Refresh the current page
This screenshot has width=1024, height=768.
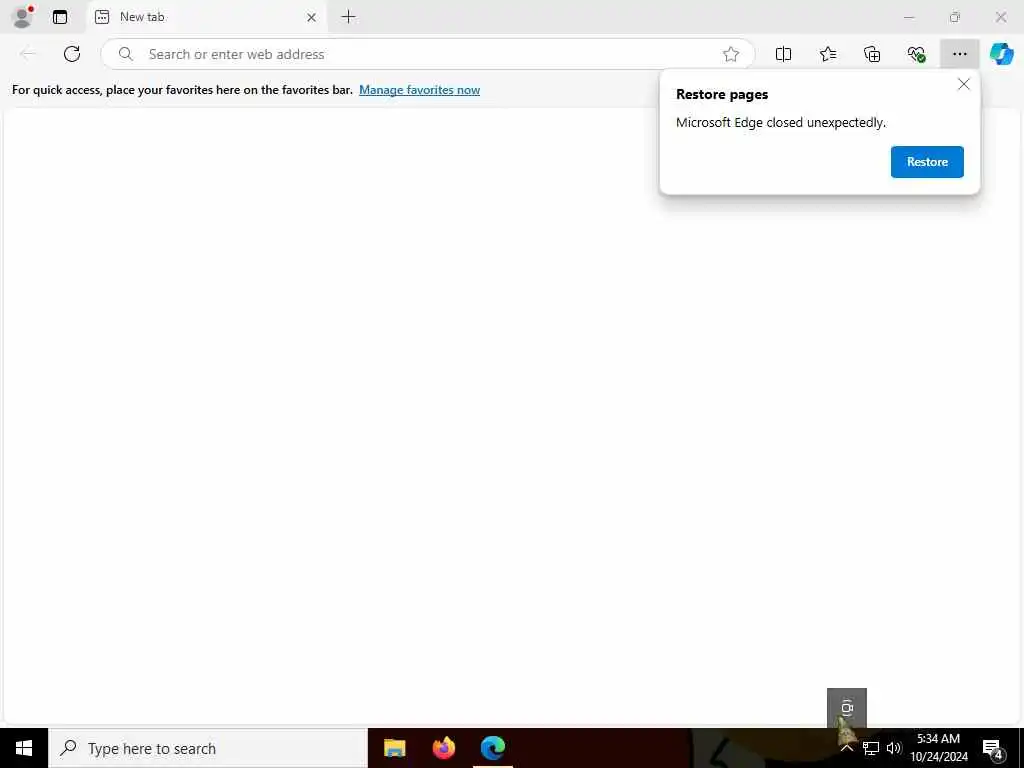(x=72, y=54)
